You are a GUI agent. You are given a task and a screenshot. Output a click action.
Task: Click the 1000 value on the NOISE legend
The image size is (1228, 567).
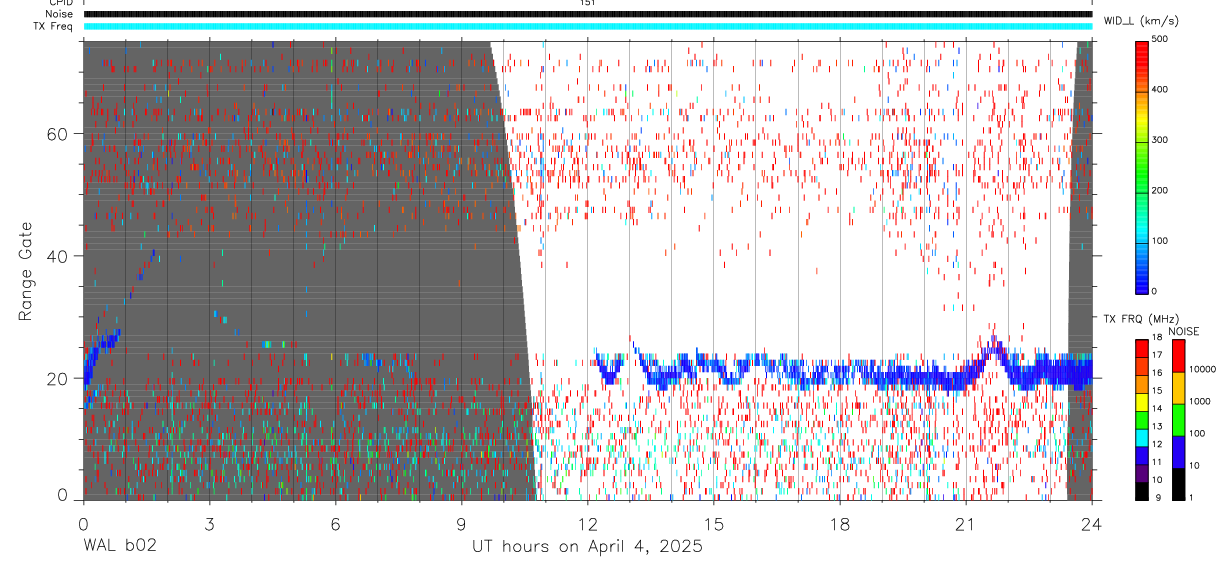(1200, 401)
